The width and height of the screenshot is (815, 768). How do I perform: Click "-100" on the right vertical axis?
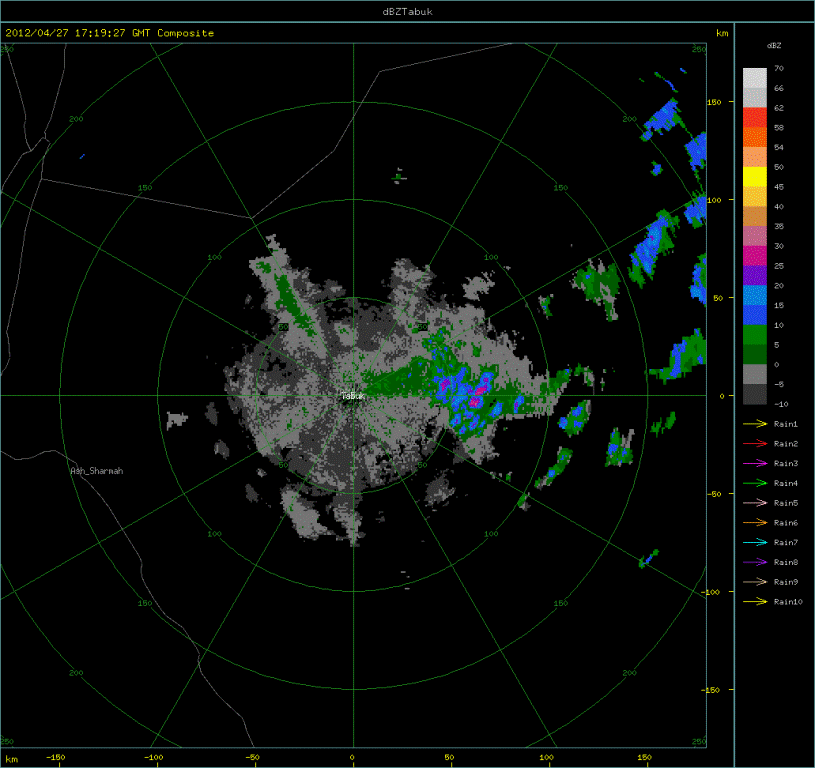coord(711,592)
